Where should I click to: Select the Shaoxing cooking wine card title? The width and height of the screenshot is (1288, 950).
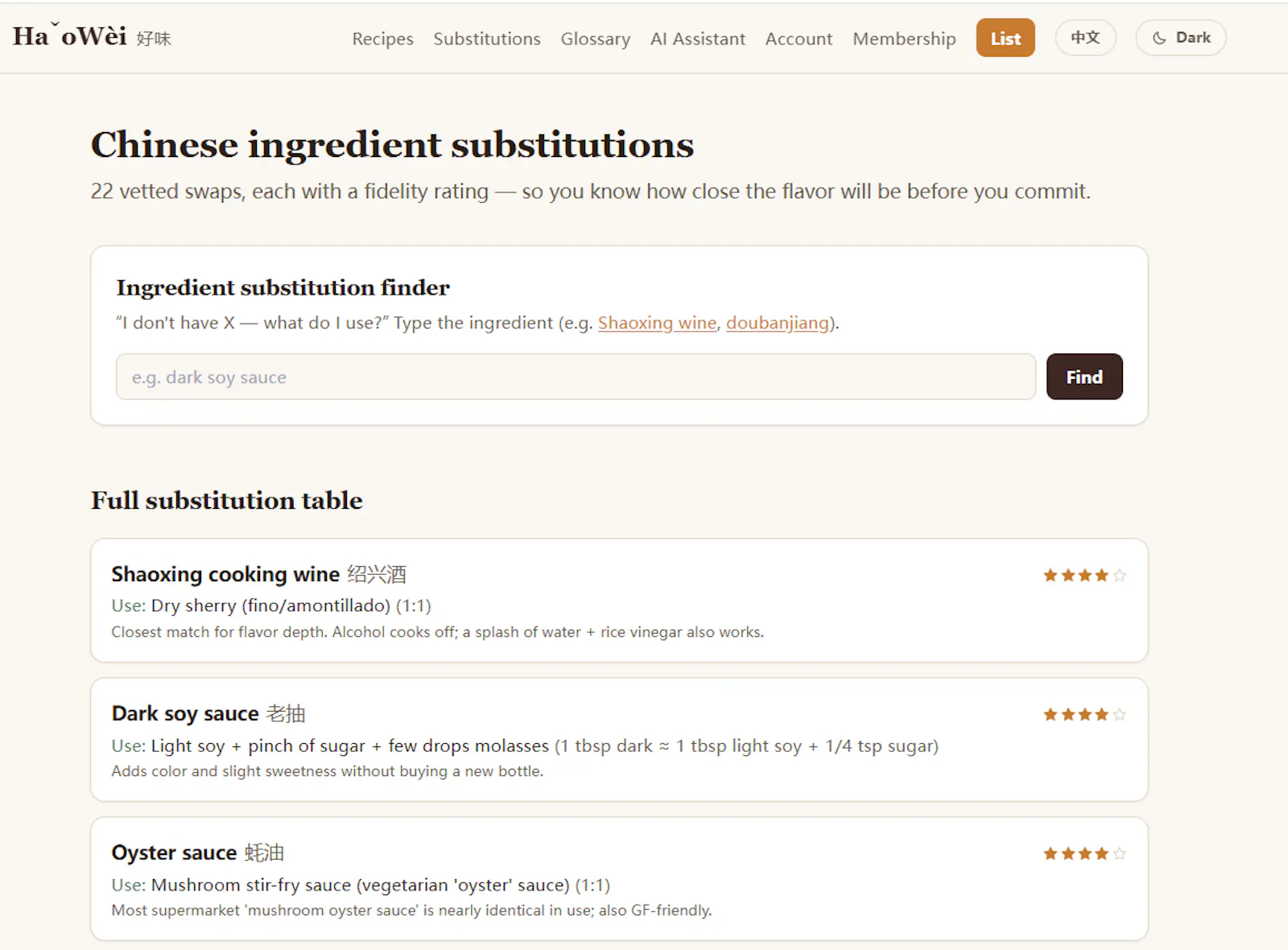(258, 574)
